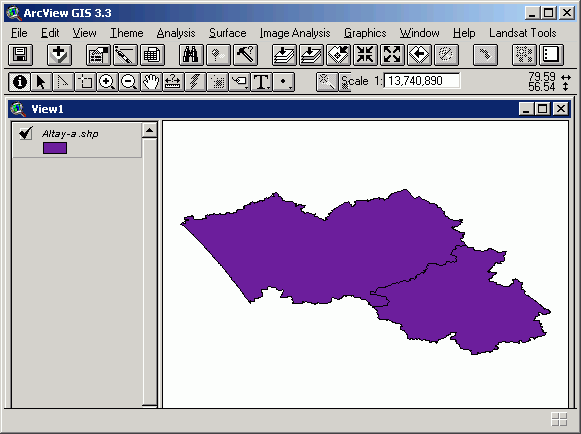Image resolution: width=581 pixels, height=434 pixels.
Task: Click the Save Project icon
Action: [20, 55]
